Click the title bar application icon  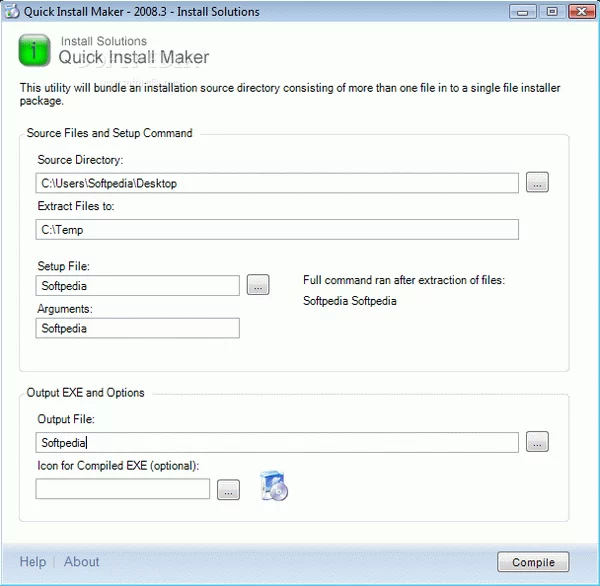pos(12,11)
